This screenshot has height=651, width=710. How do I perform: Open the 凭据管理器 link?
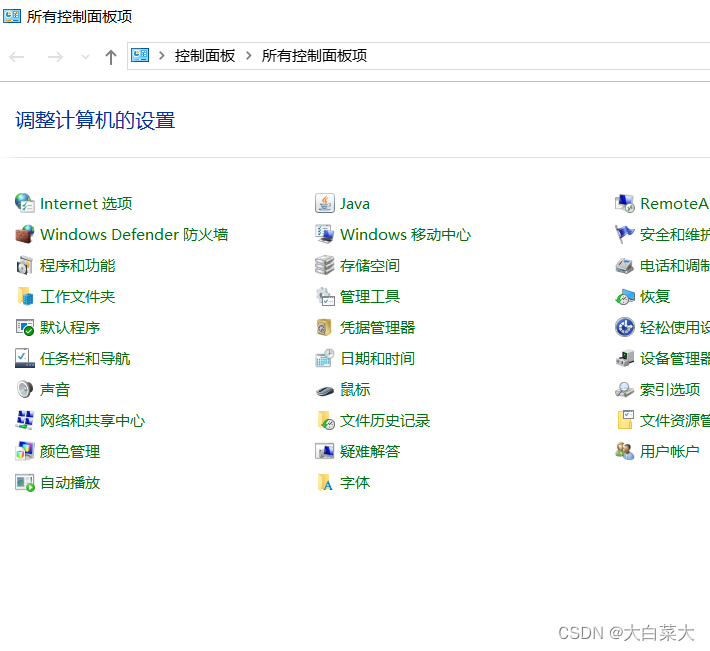378,328
